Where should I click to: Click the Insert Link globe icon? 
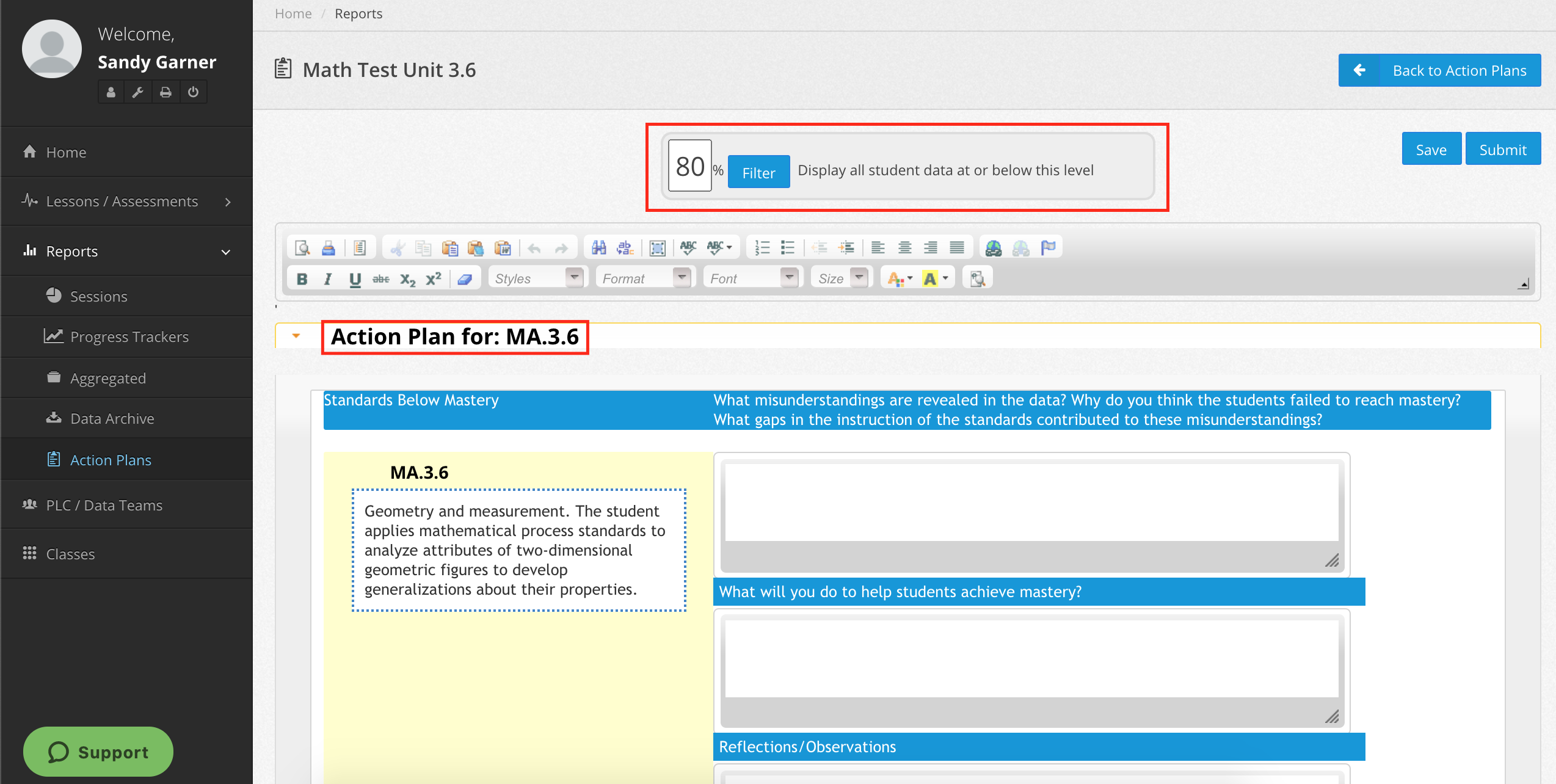[x=994, y=248]
